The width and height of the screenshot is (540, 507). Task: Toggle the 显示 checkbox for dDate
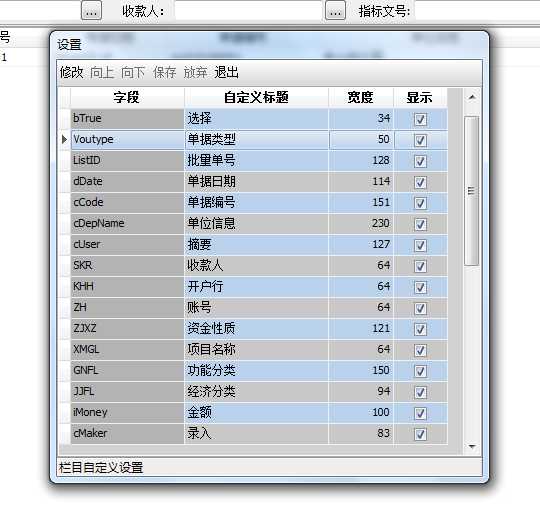tap(420, 182)
